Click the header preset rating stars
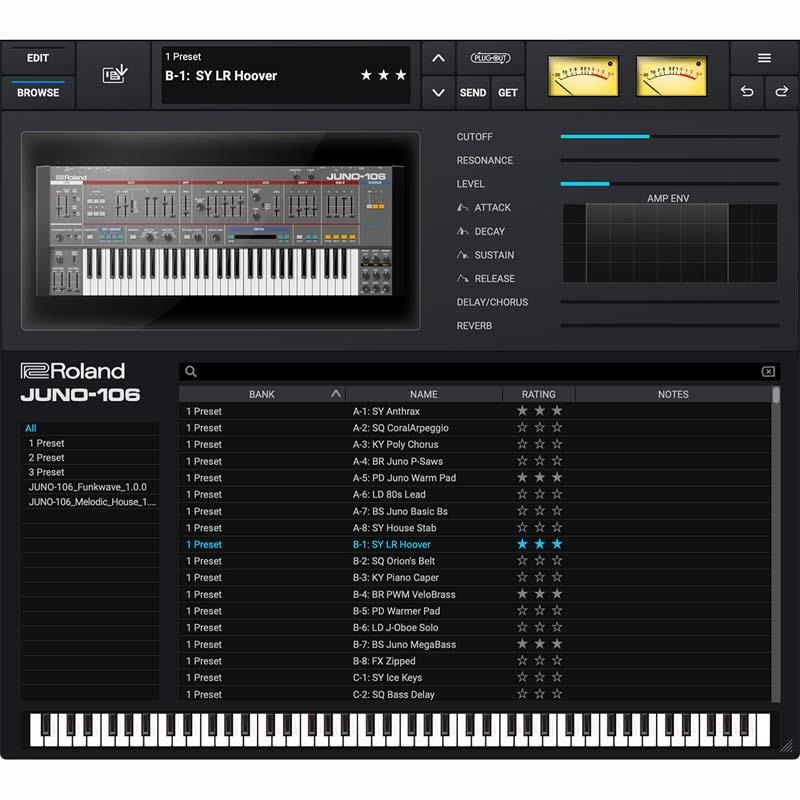 (384, 76)
